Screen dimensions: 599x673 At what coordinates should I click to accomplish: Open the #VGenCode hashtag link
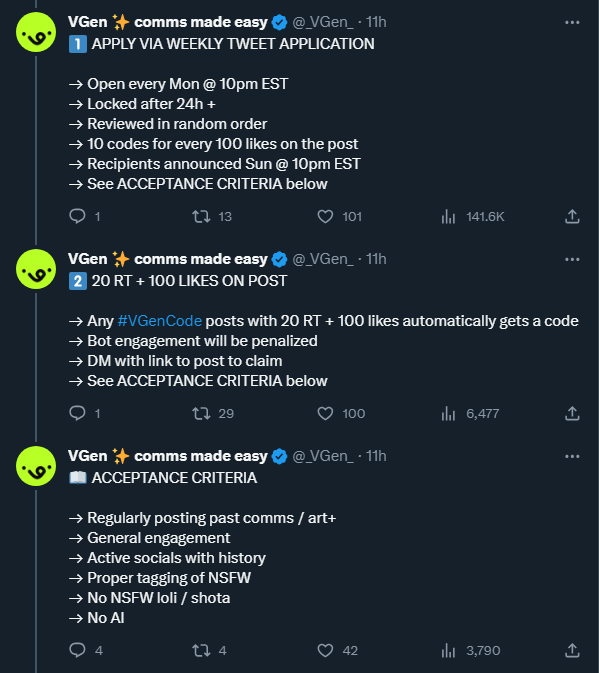click(160, 321)
